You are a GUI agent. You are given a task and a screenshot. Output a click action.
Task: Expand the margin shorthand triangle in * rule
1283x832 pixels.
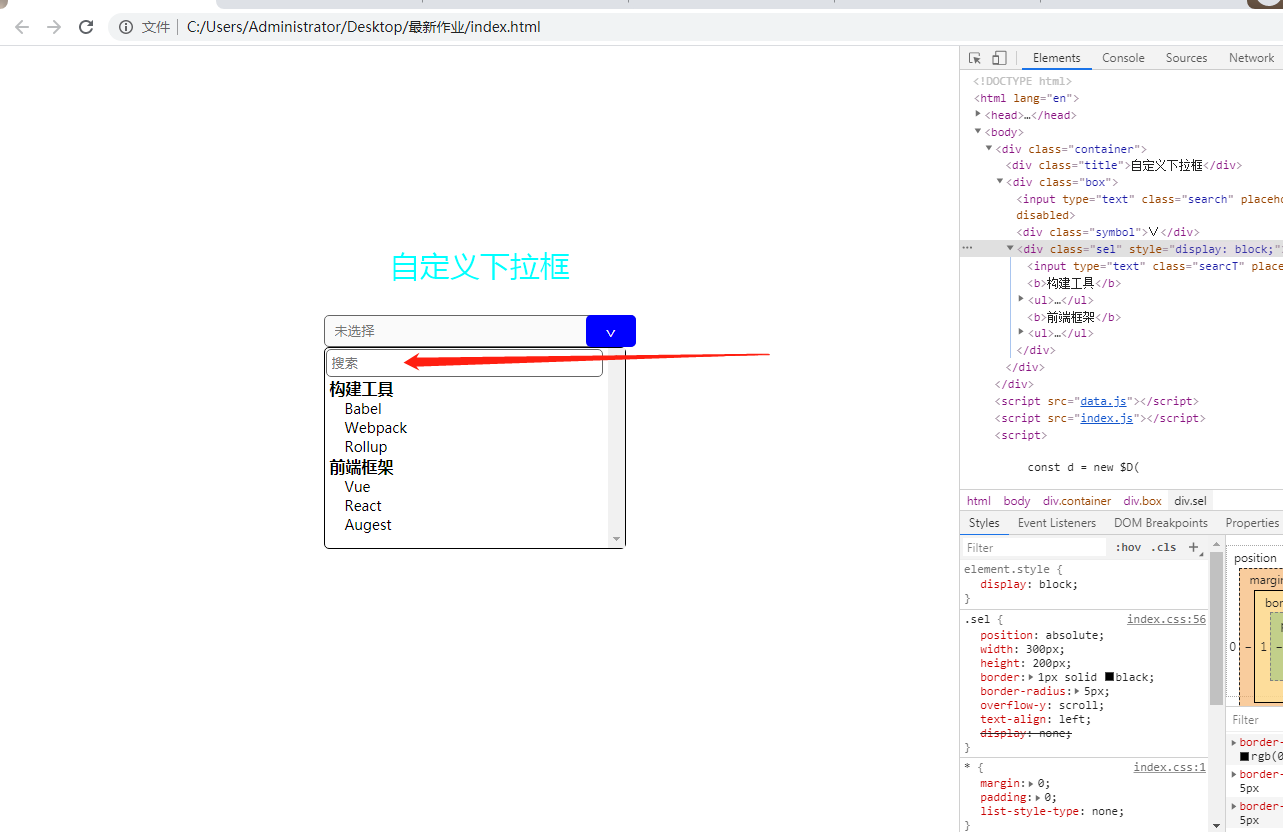click(x=1031, y=783)
